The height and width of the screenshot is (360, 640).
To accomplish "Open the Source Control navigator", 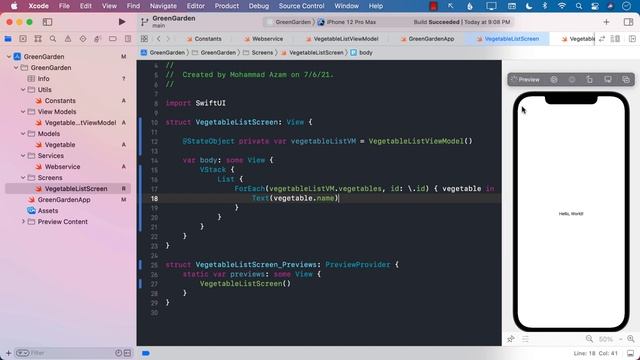I will (23, 39).
